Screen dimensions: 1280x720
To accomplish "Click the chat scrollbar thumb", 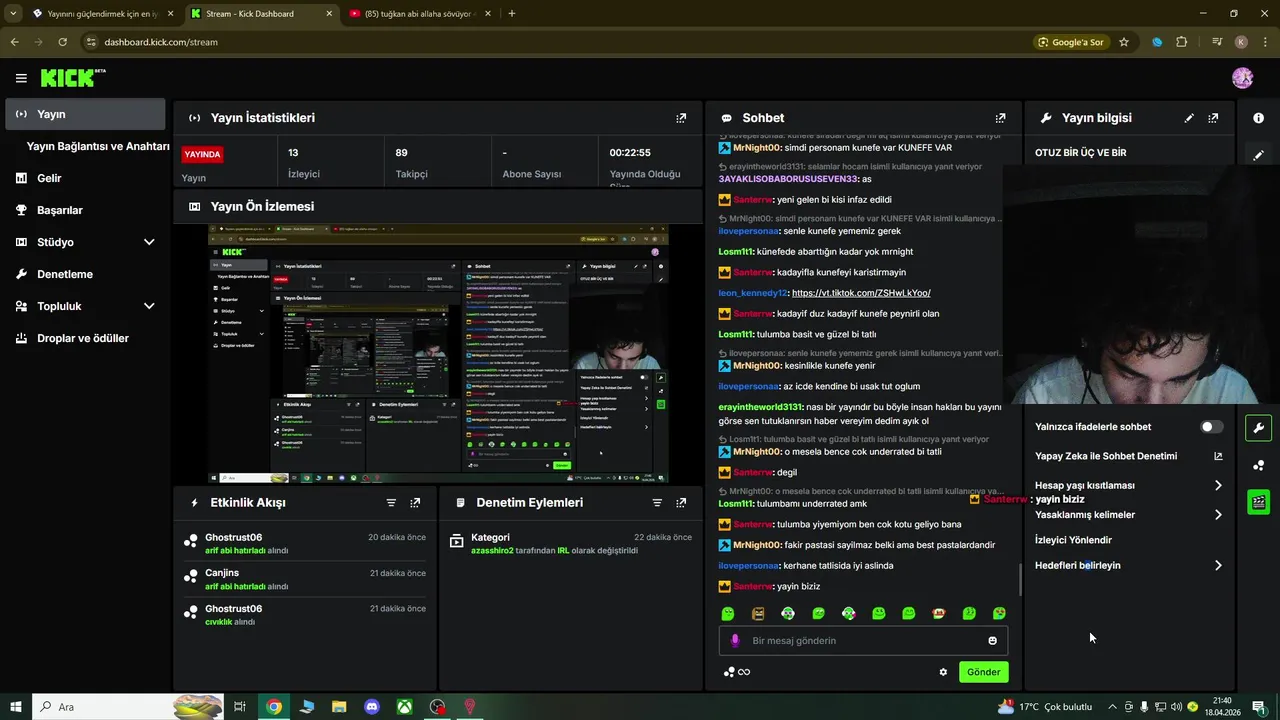I will 1020,580.
